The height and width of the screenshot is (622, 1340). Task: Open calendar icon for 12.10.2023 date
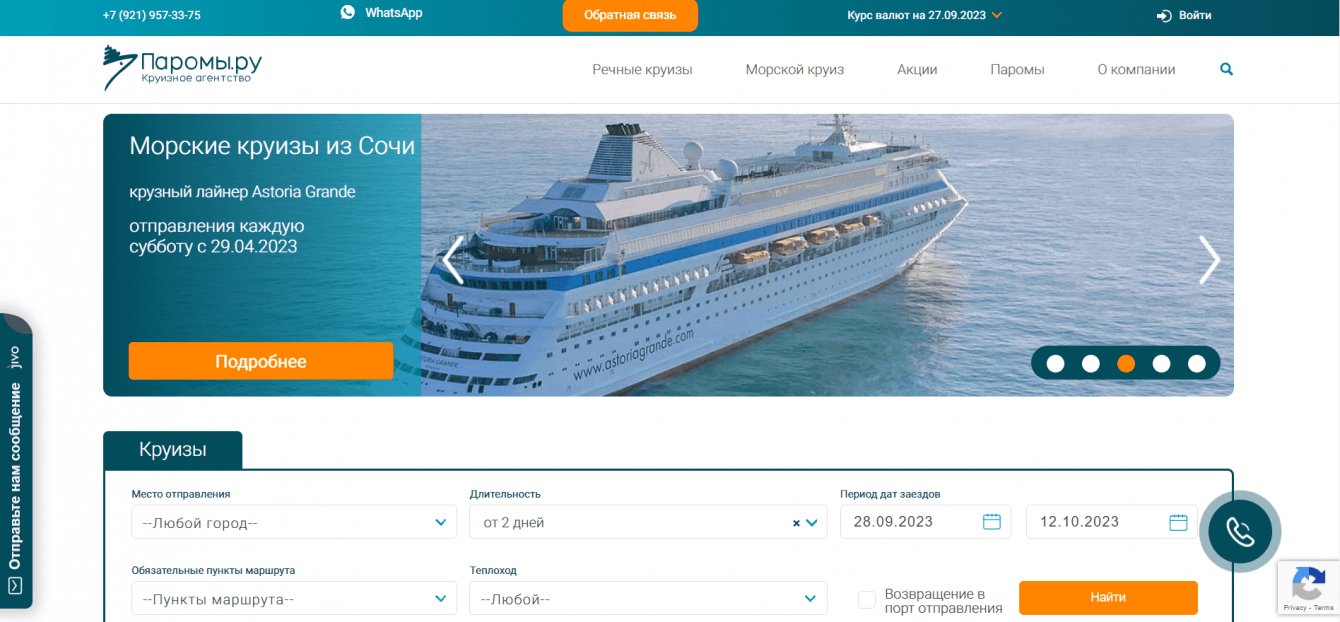click(1178, 522)
